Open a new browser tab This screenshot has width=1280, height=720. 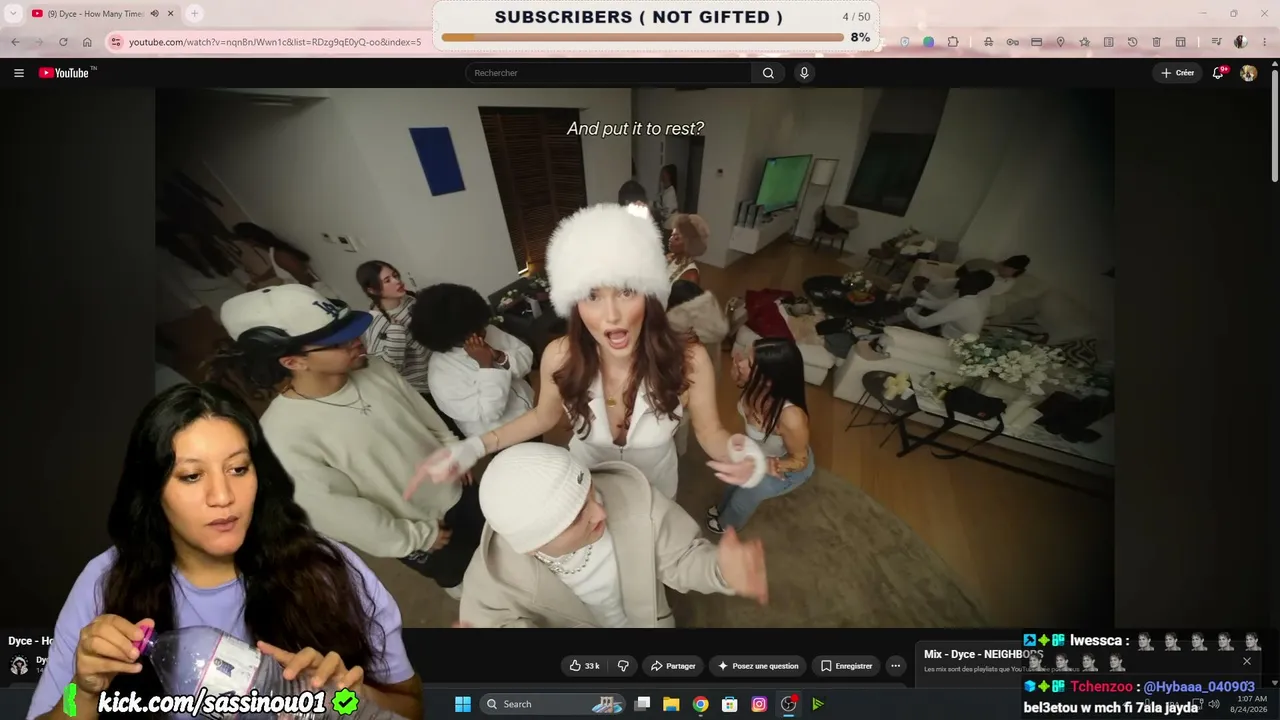[x=194, y=14]
